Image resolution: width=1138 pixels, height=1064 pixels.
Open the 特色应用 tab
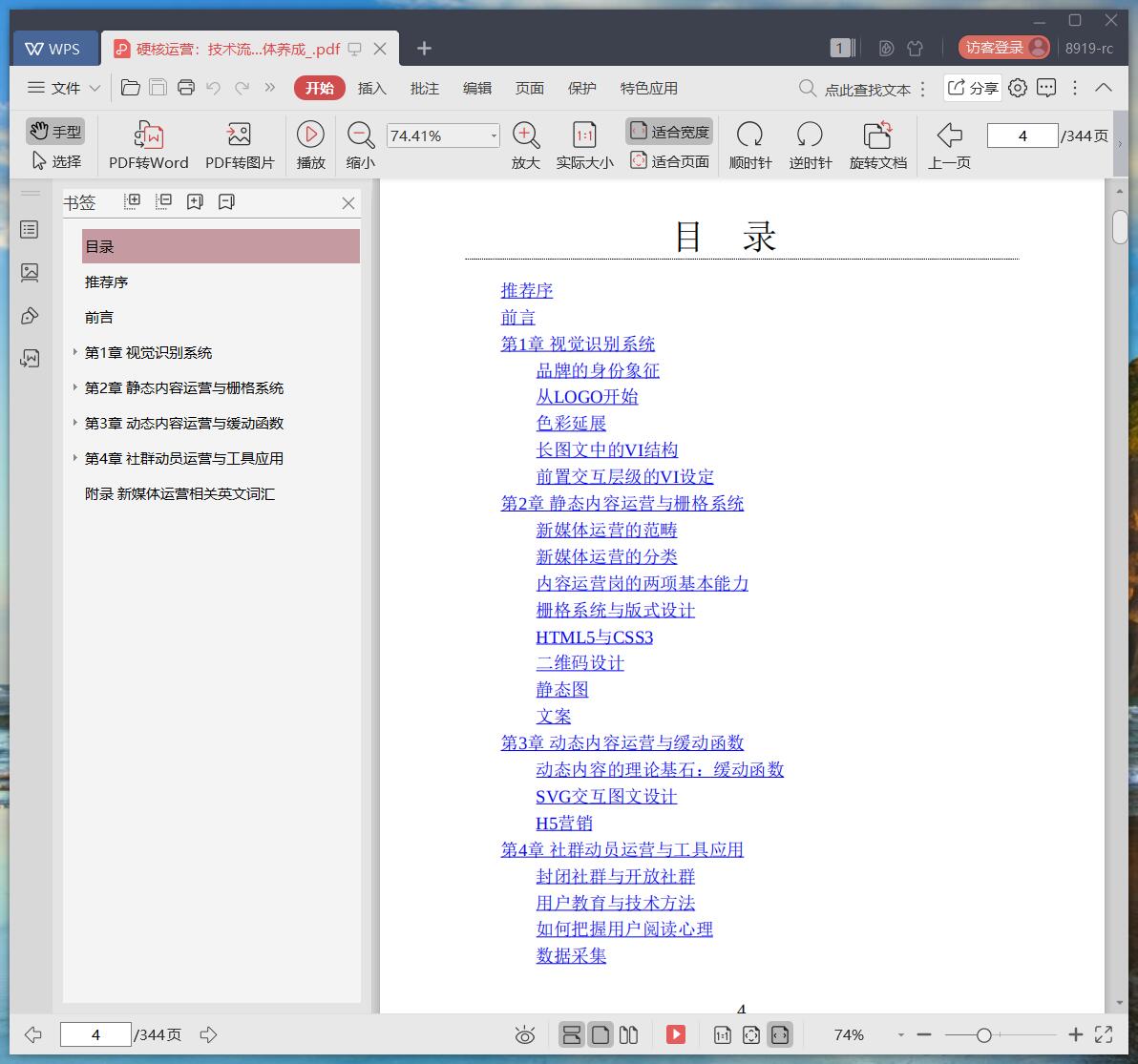(649, 88)
